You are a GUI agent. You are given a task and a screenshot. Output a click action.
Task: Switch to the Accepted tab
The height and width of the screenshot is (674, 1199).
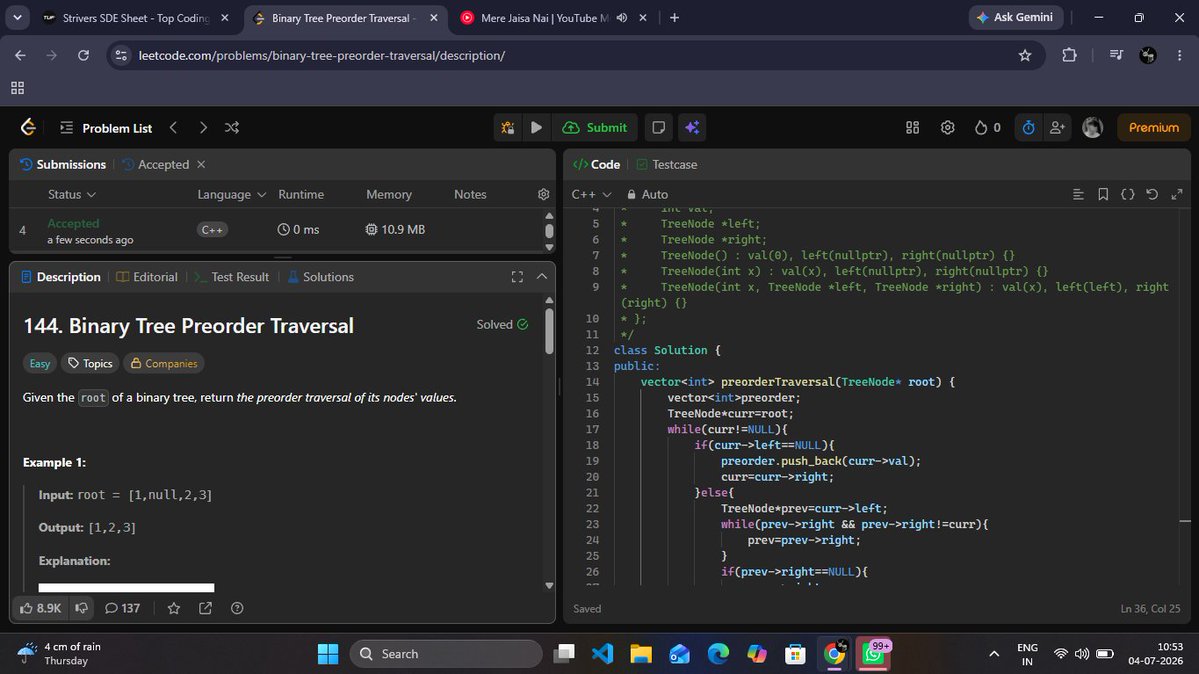[x=156, y=164]
